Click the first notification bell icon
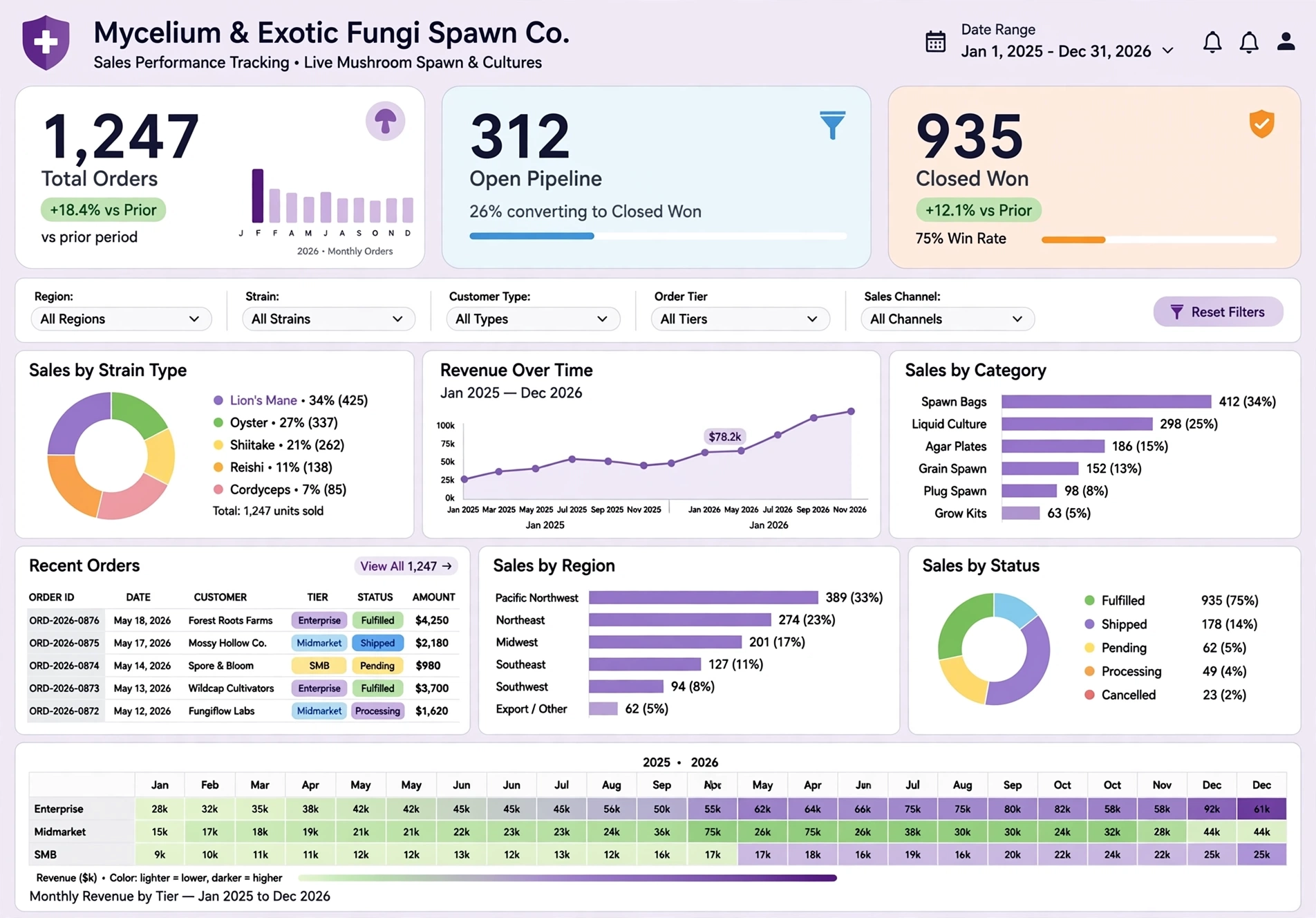The image size is (1316, 918). pyautogui.click(x=1212, y=42)
